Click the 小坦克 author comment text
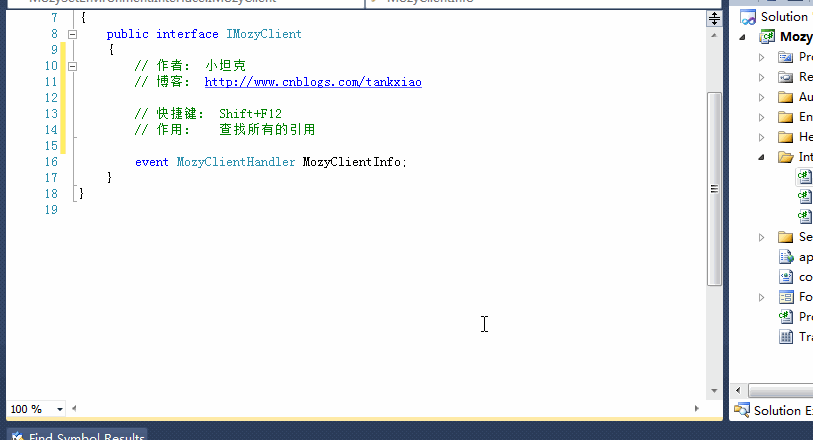 [x=226, y=66]
